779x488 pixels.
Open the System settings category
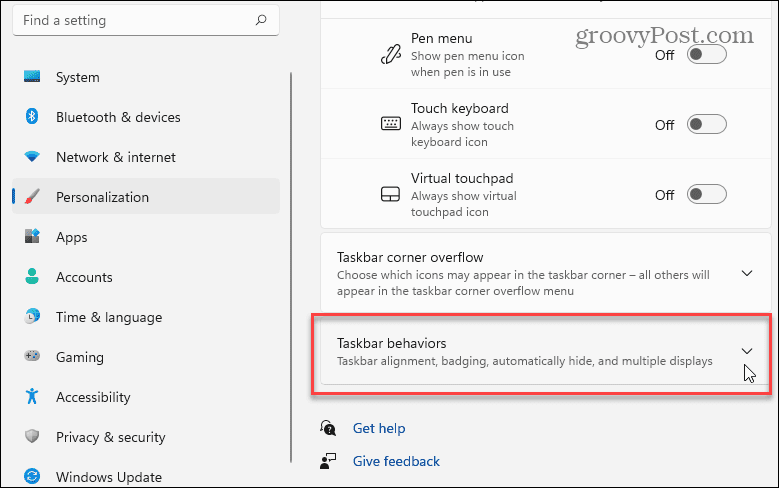(x=146, y=77)
